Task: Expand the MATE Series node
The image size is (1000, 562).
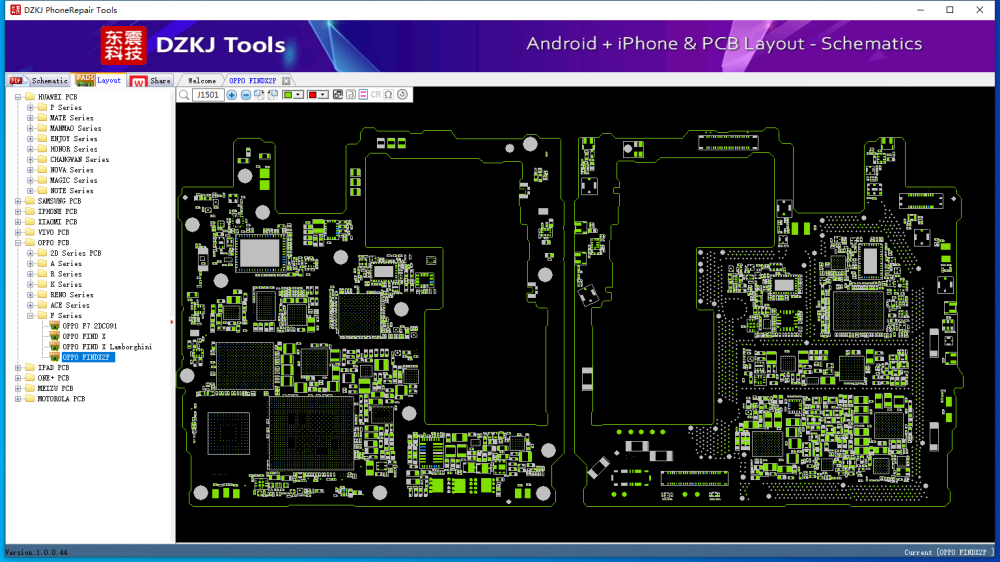Action: point(31,118)
